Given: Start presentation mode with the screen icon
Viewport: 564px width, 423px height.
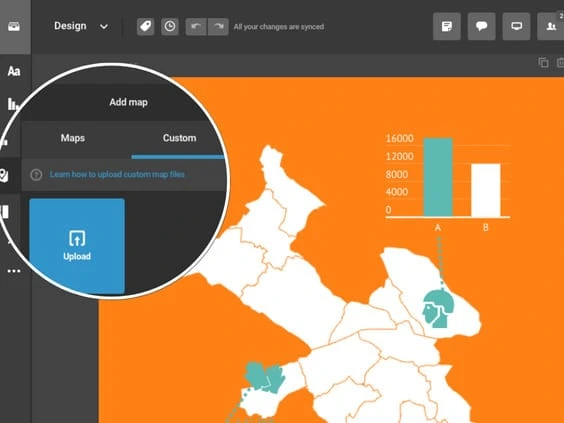Looking at the screenshot, I should (x=516, y=26).
